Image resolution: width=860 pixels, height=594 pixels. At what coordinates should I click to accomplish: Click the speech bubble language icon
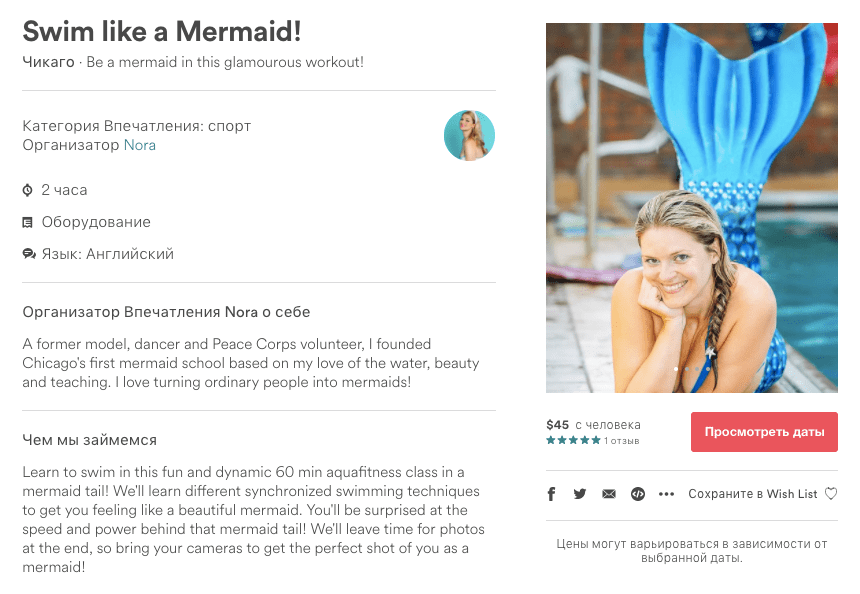[28, 254]
